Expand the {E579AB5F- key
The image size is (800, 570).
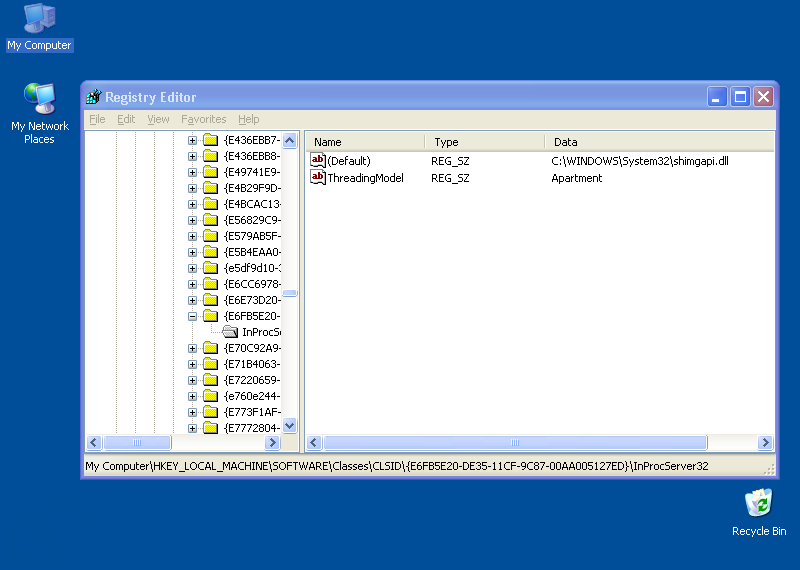[x=192, y=236]
